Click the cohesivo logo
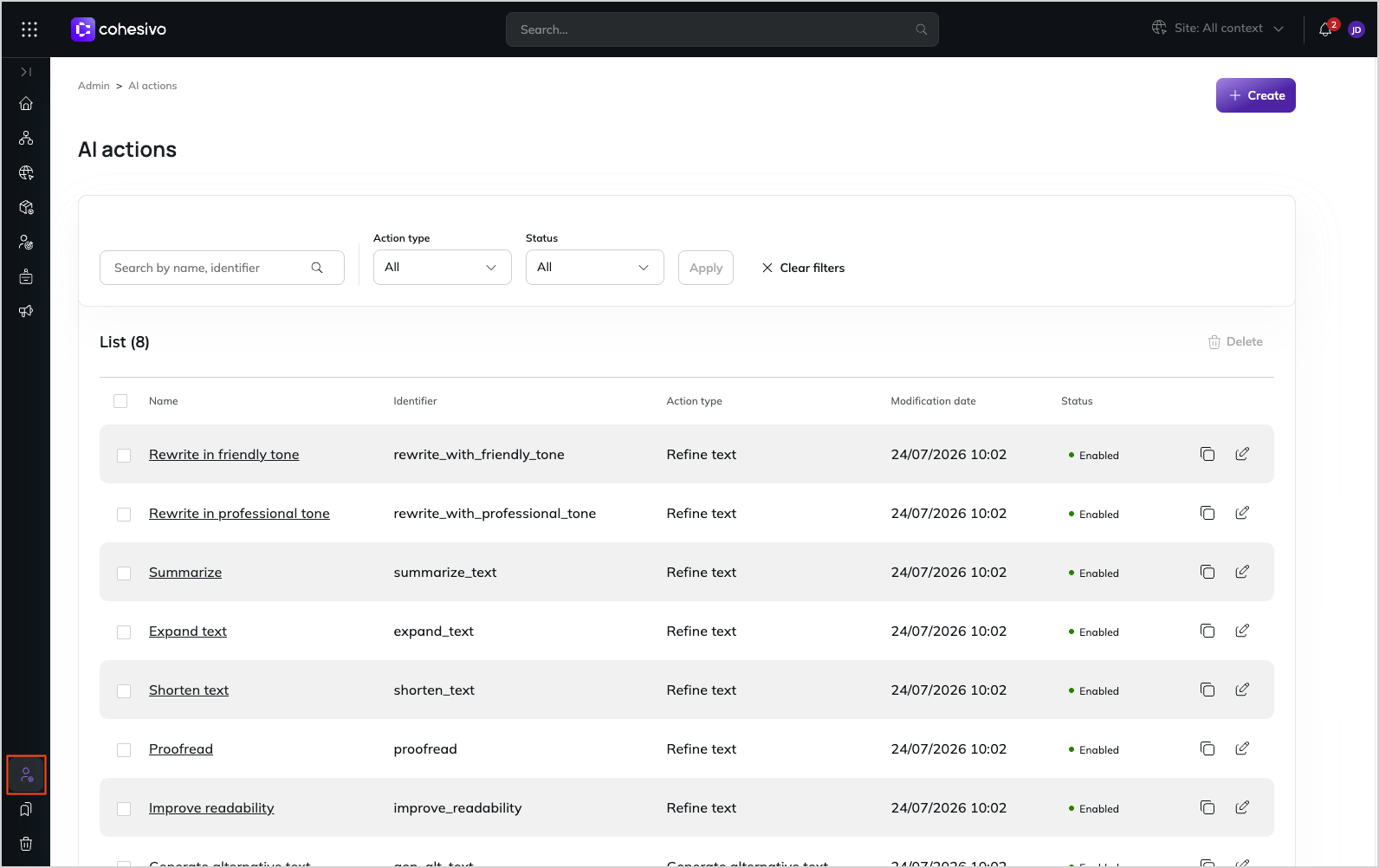Screen dimensions: 1379x868 tap(119, 29)
